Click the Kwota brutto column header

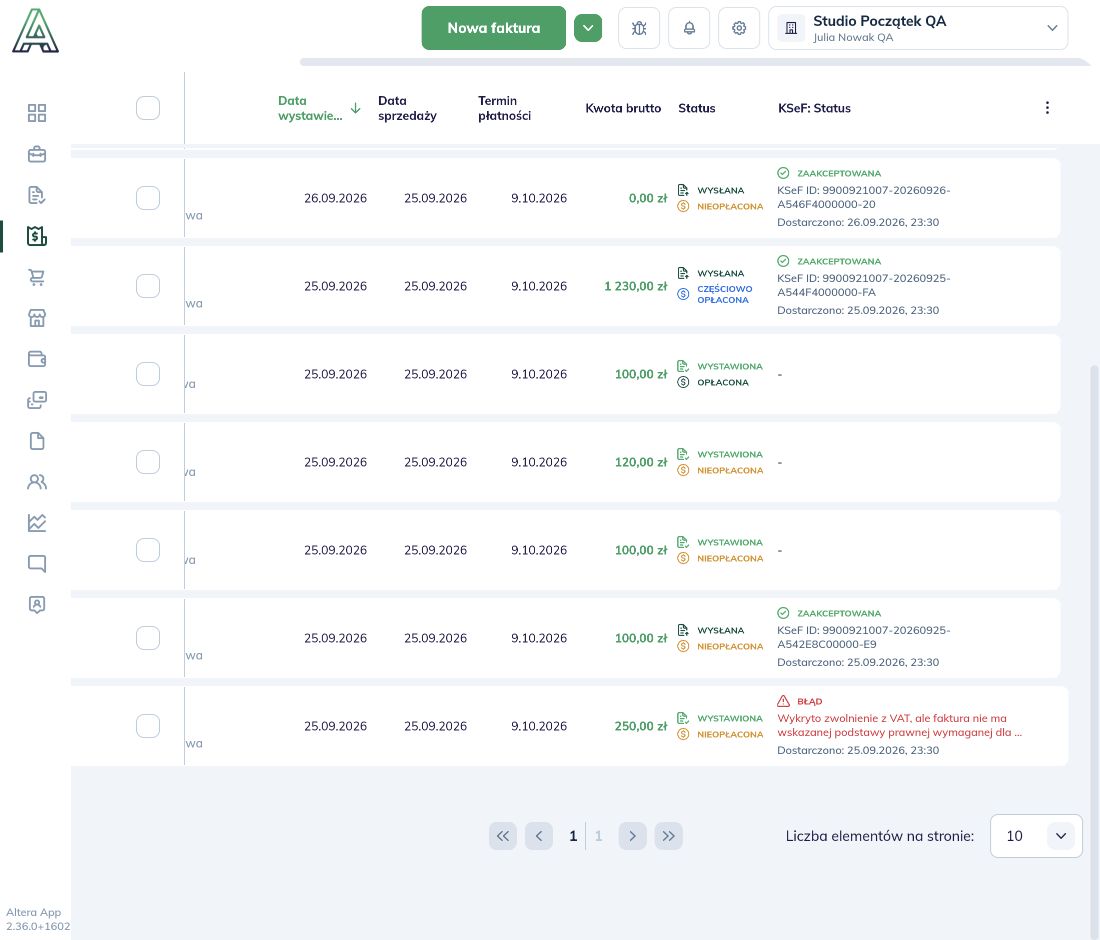click(x=623, y=108)
